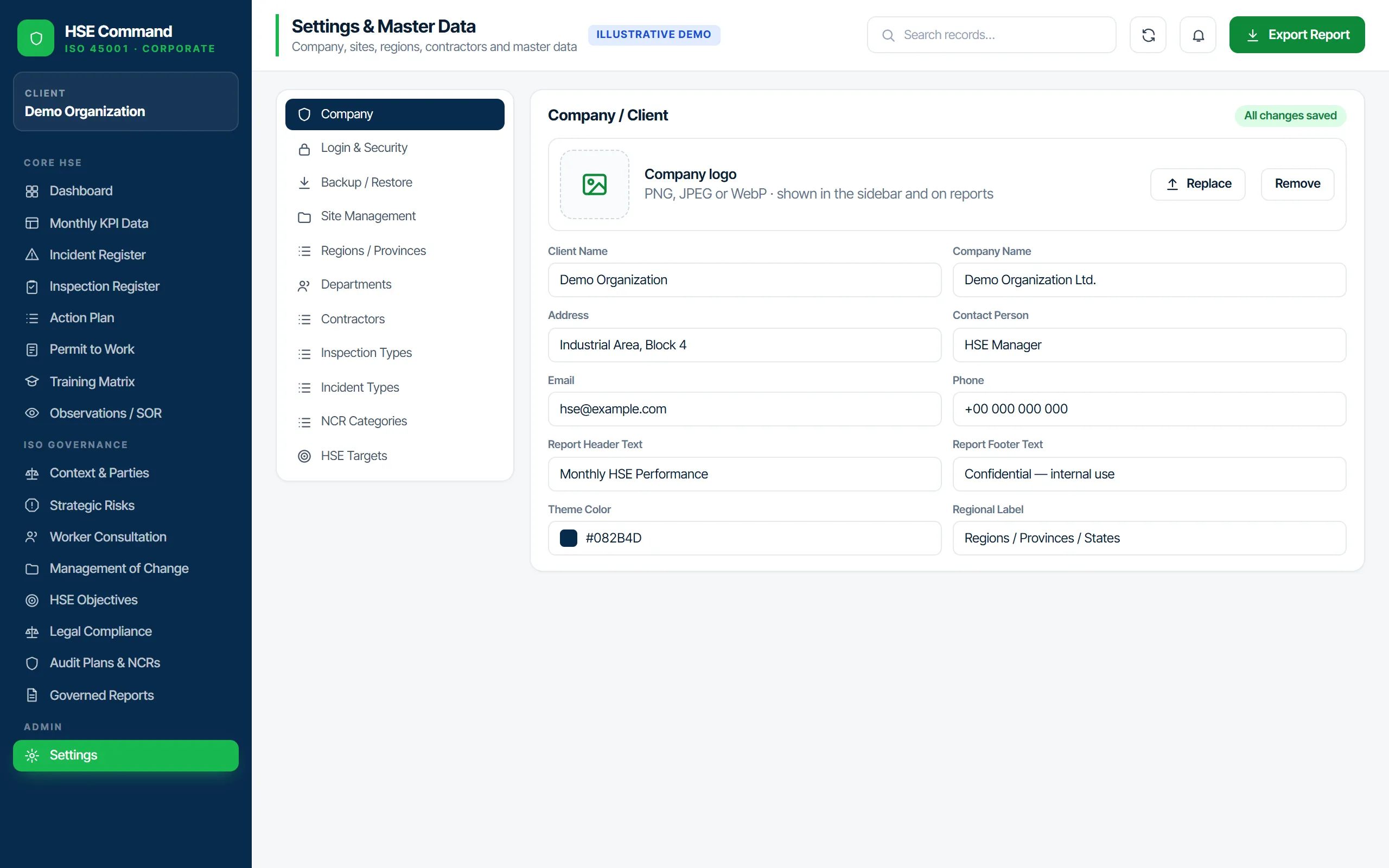The width and height of the screenshot is (1389, 868).
Task: Click the Audit Plans & NCRs shield icon
Action: click(x=32, y=663)
